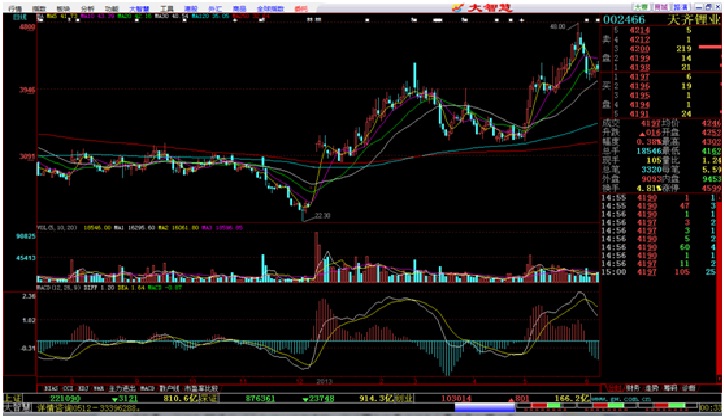Select the 散户线 indicator tab
The image size is (724, 418).
click(x=169, y=389)
